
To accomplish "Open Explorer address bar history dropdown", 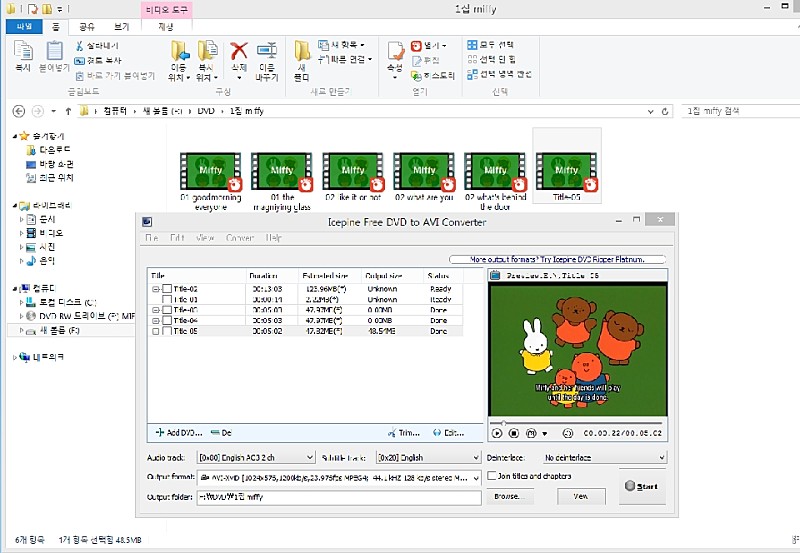I will (x=651, y=111).
